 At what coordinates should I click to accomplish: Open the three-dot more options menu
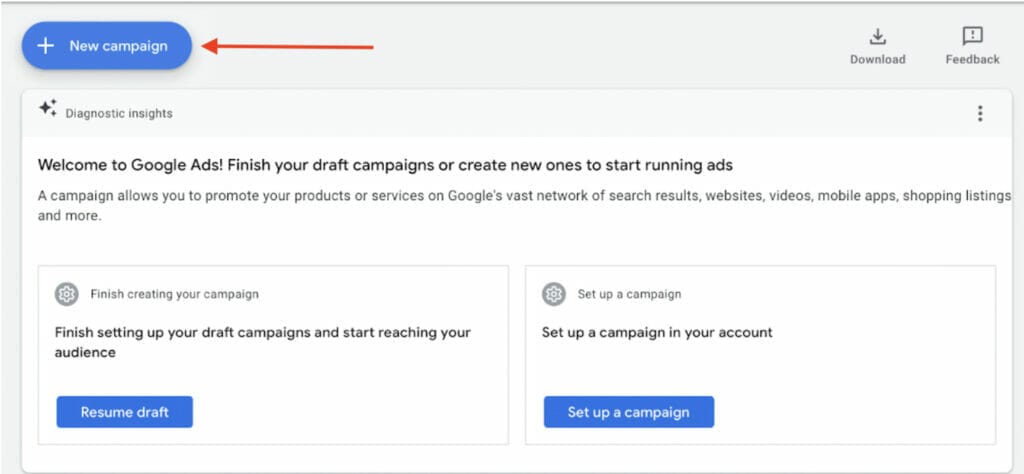[980, 113]
